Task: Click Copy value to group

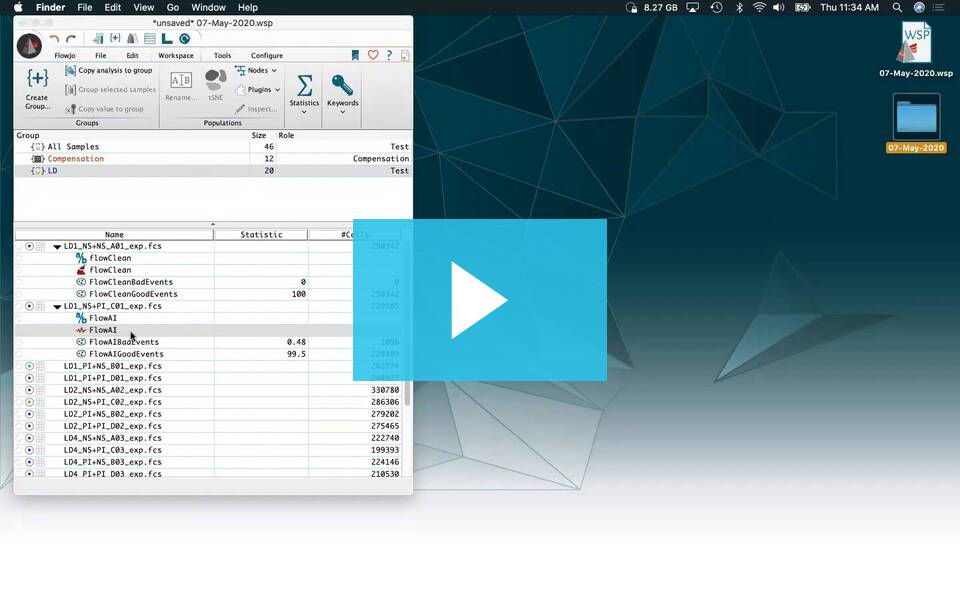Action: click(104, 109)
